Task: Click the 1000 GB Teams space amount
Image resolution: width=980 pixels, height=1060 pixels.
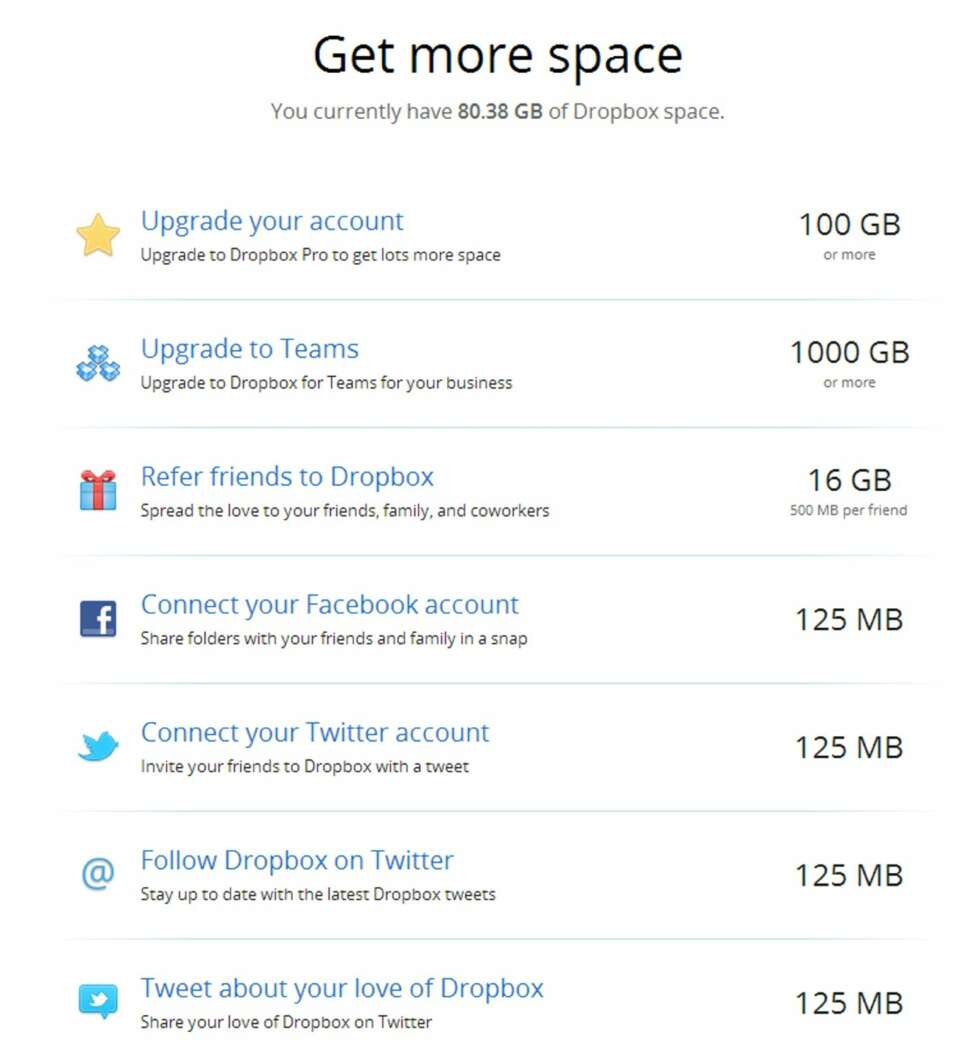Action: click(x=850, y=353)
